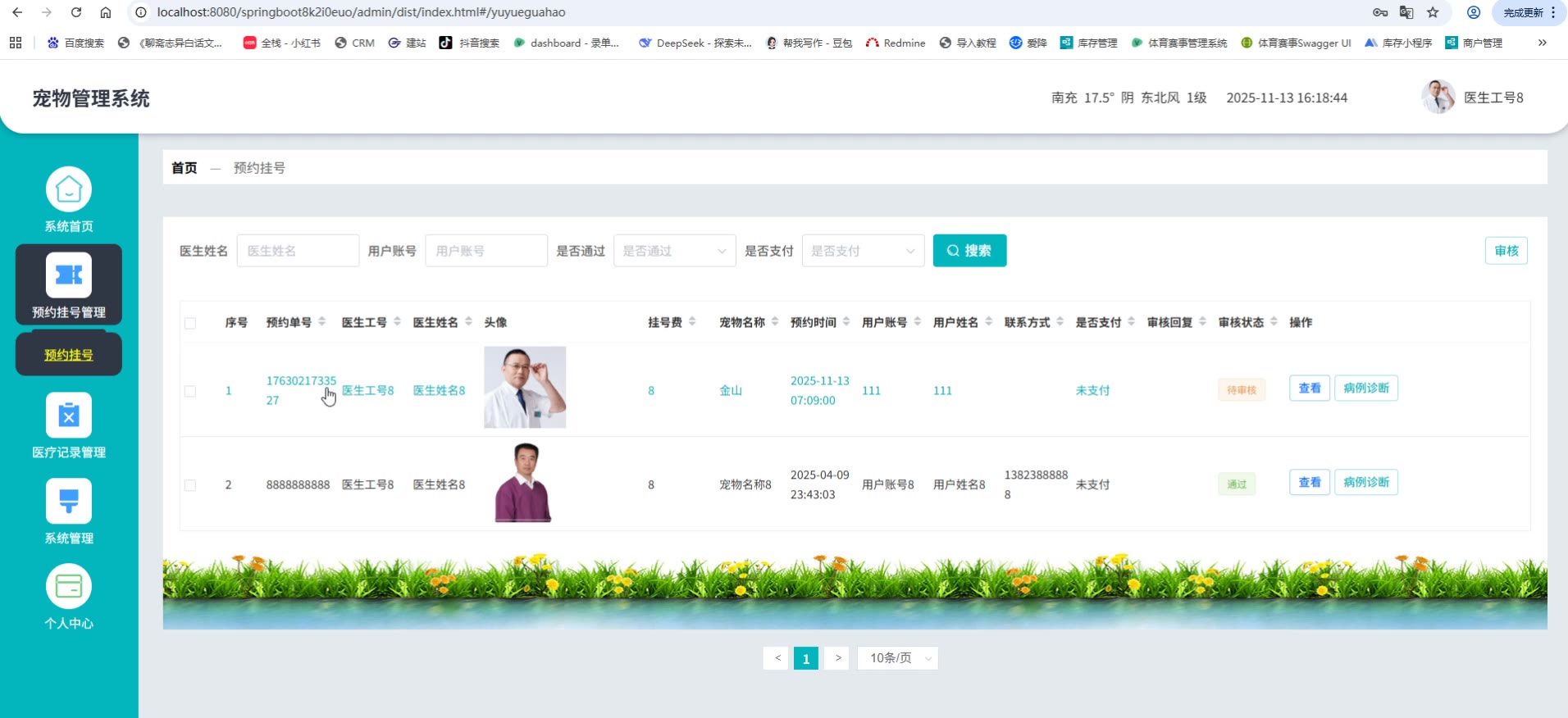1568x718 pixels.
Task: Open the 医生工号8 user menu
Action: pos(1493,98)
